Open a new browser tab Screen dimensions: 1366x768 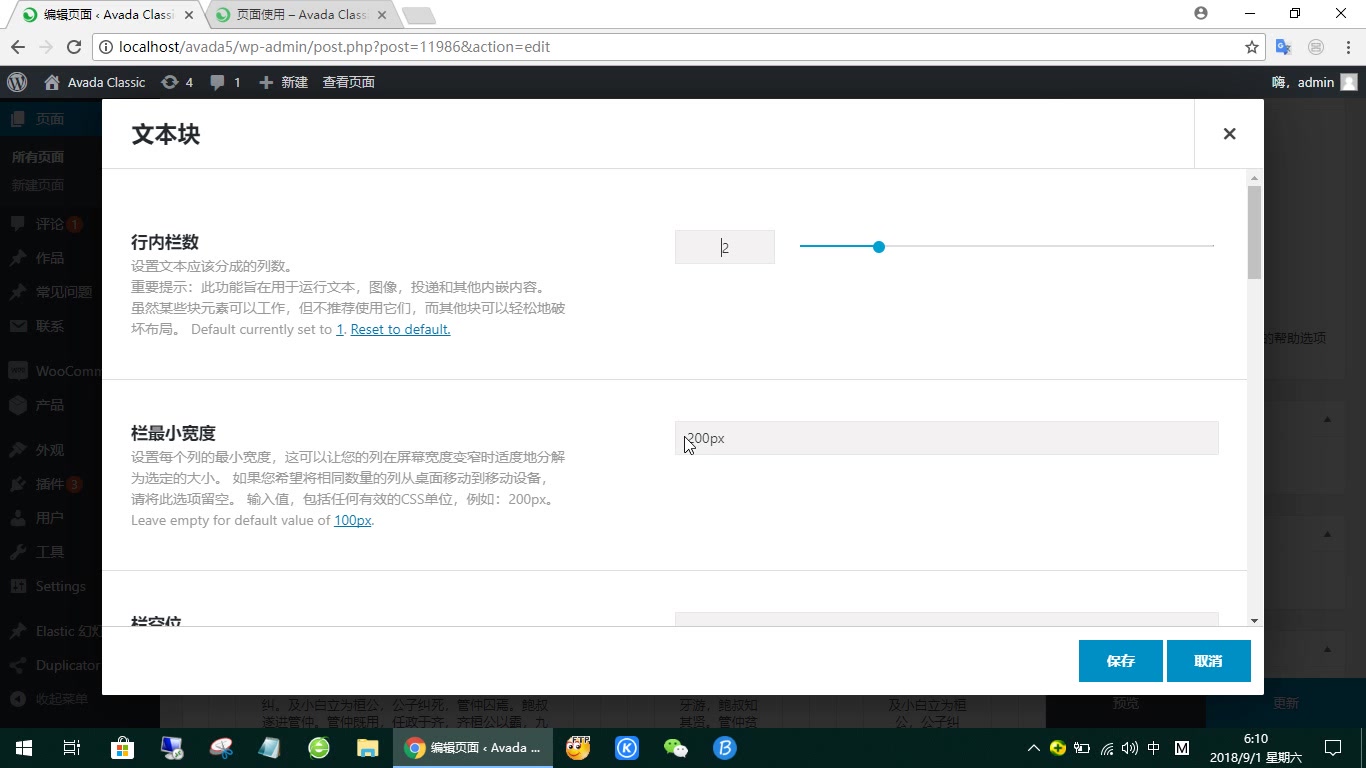pyautogui.click(x=418, y=15)
